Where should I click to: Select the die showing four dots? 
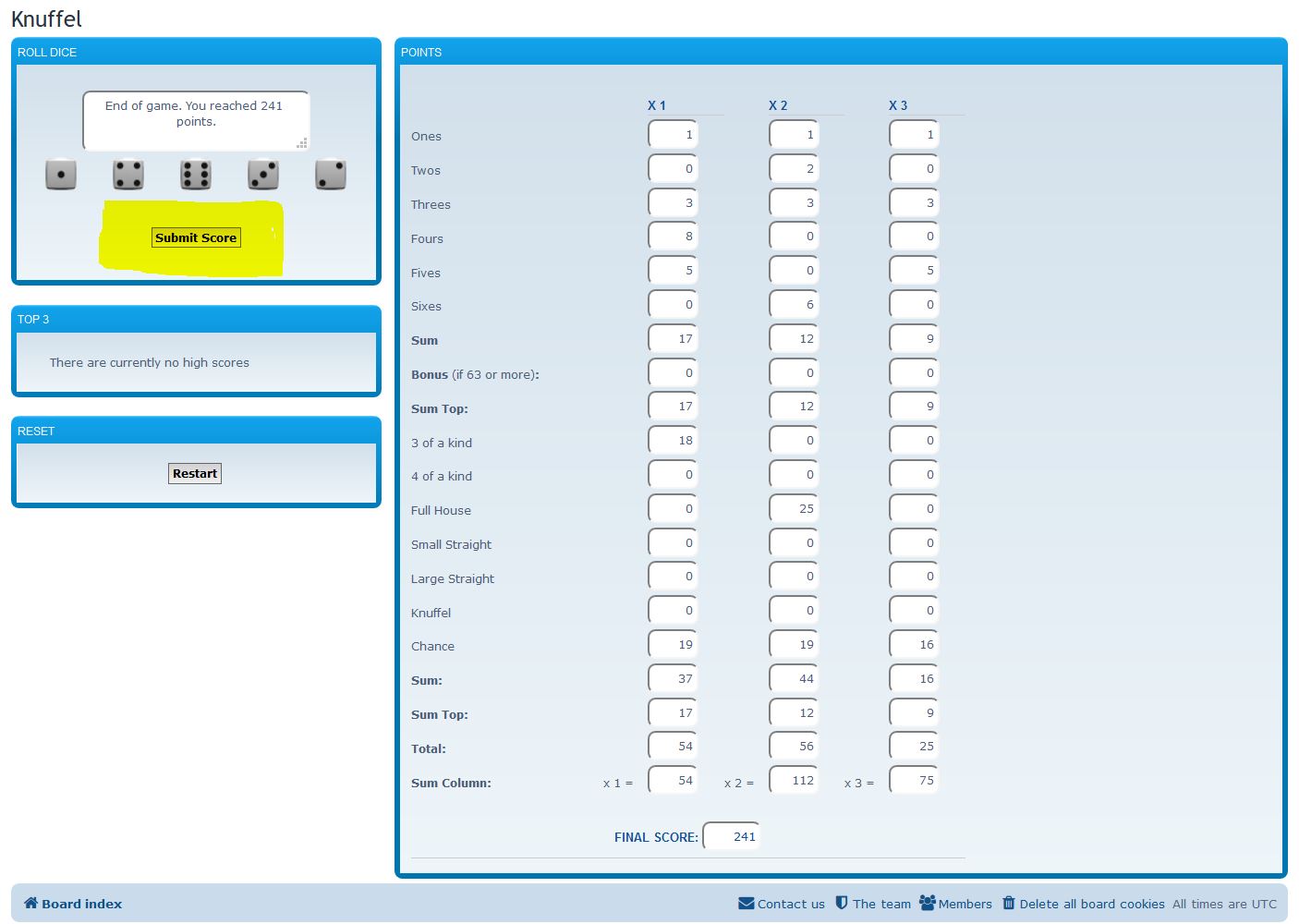click(x=128, y=175)
